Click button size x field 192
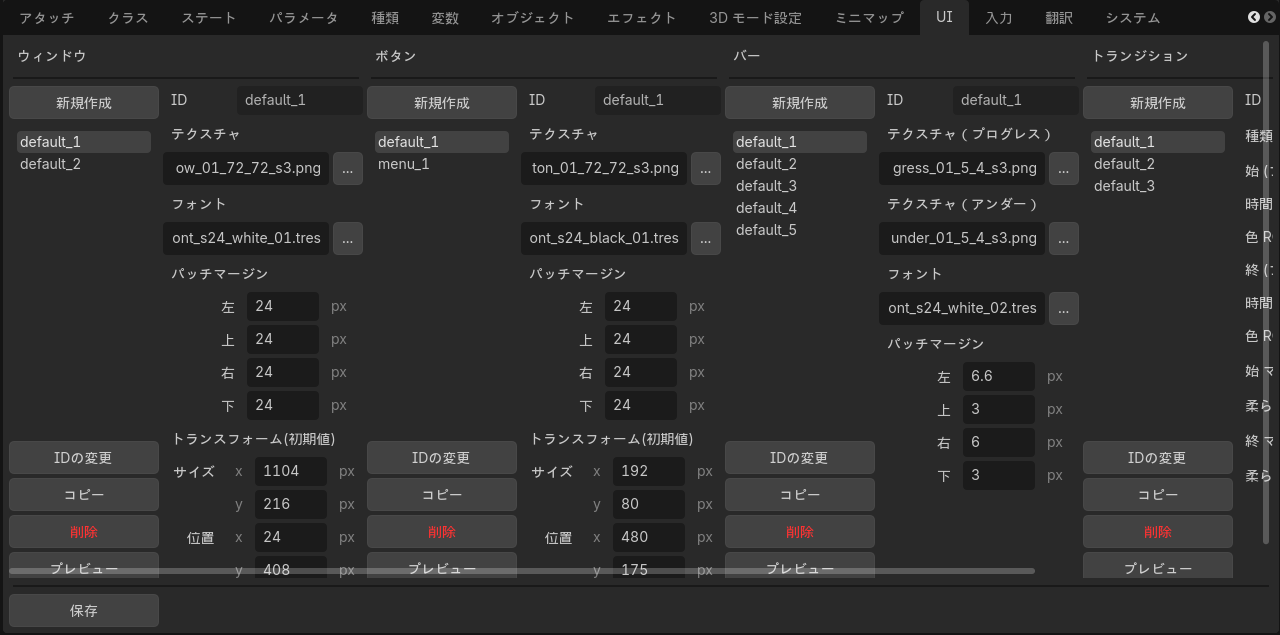The height and width of the screenshot is (635, 1280). [649, 472]
